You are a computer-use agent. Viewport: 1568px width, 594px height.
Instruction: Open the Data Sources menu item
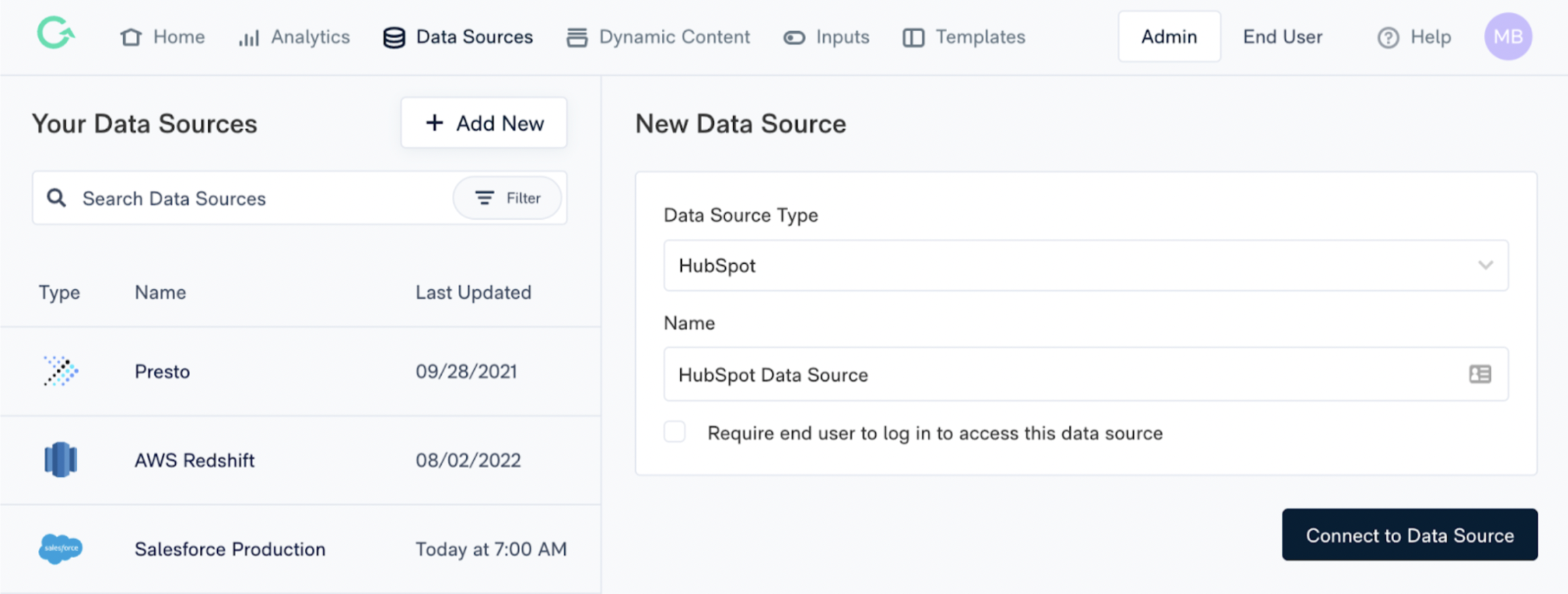click(458, 37)
